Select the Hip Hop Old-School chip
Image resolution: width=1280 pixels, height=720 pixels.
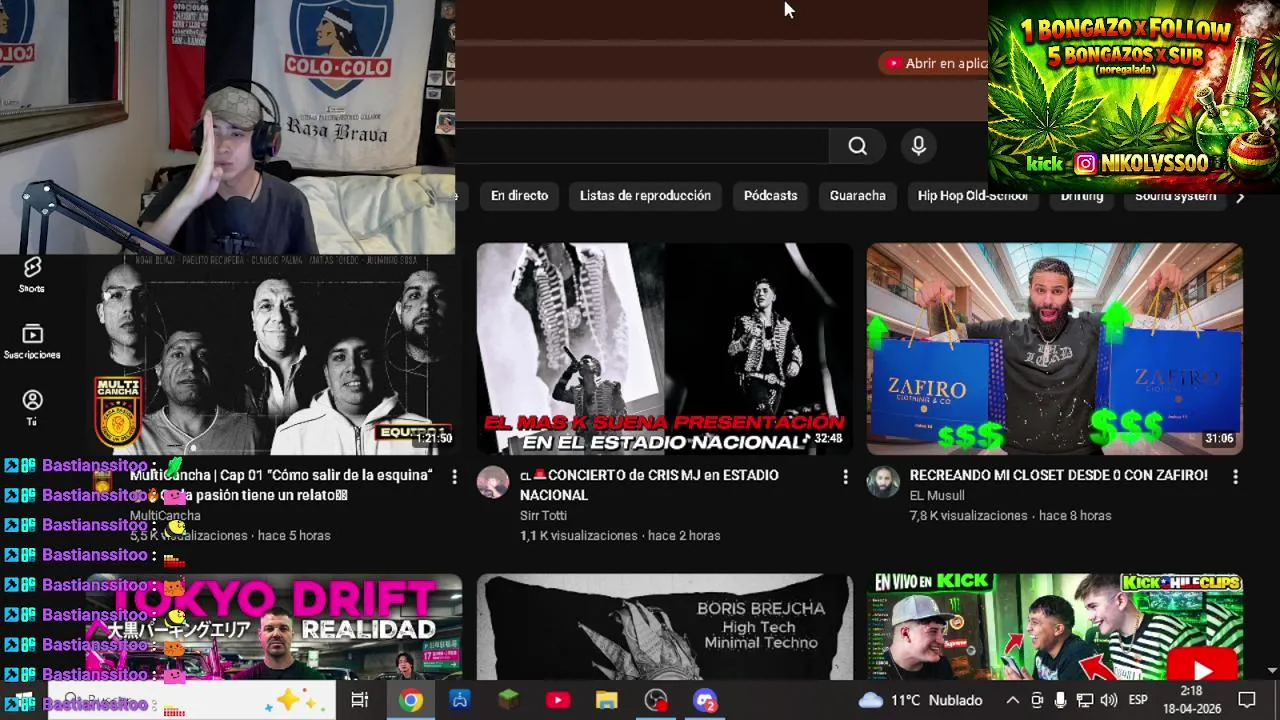point(972,196)
